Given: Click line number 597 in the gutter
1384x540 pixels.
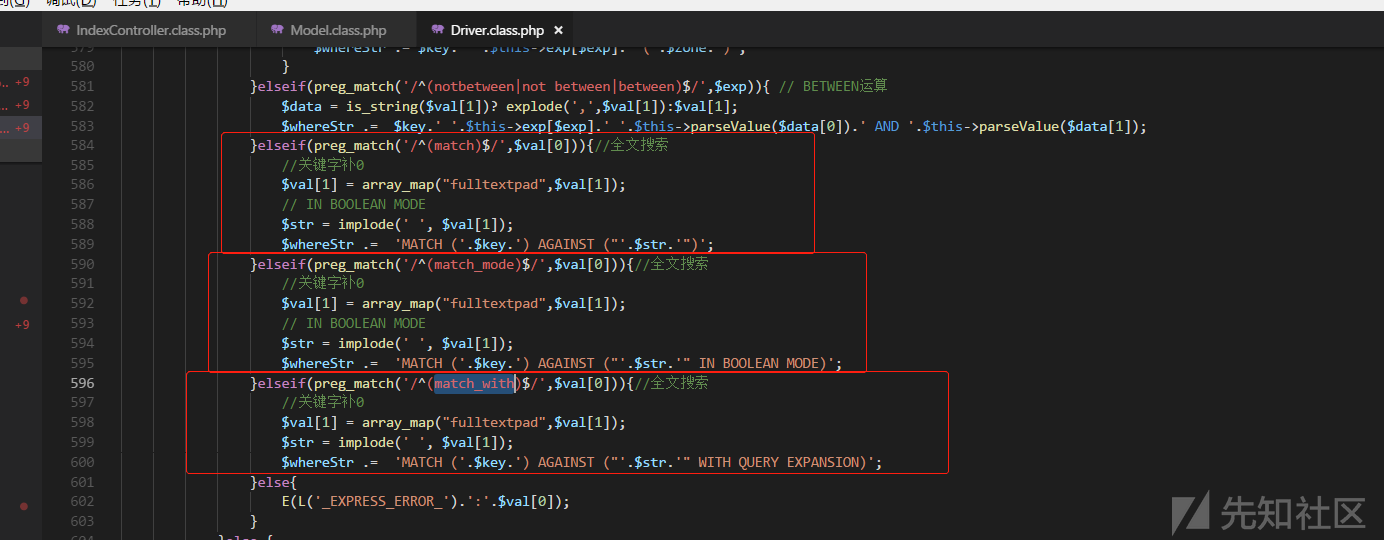Looking at the screenshot, I should pos(82,403).
